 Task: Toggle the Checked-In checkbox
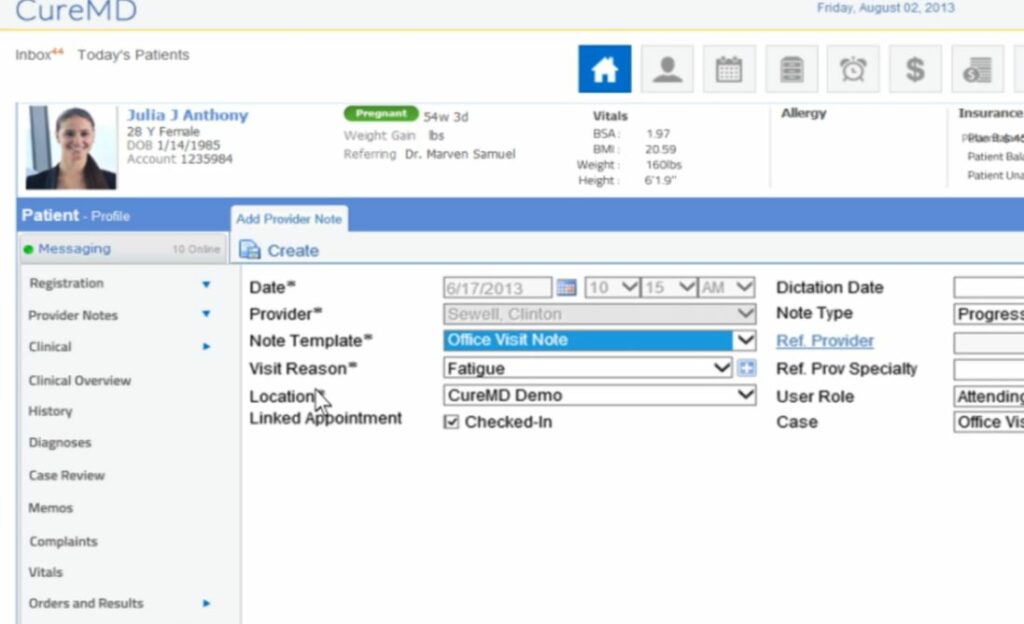(x=451, y=422)
